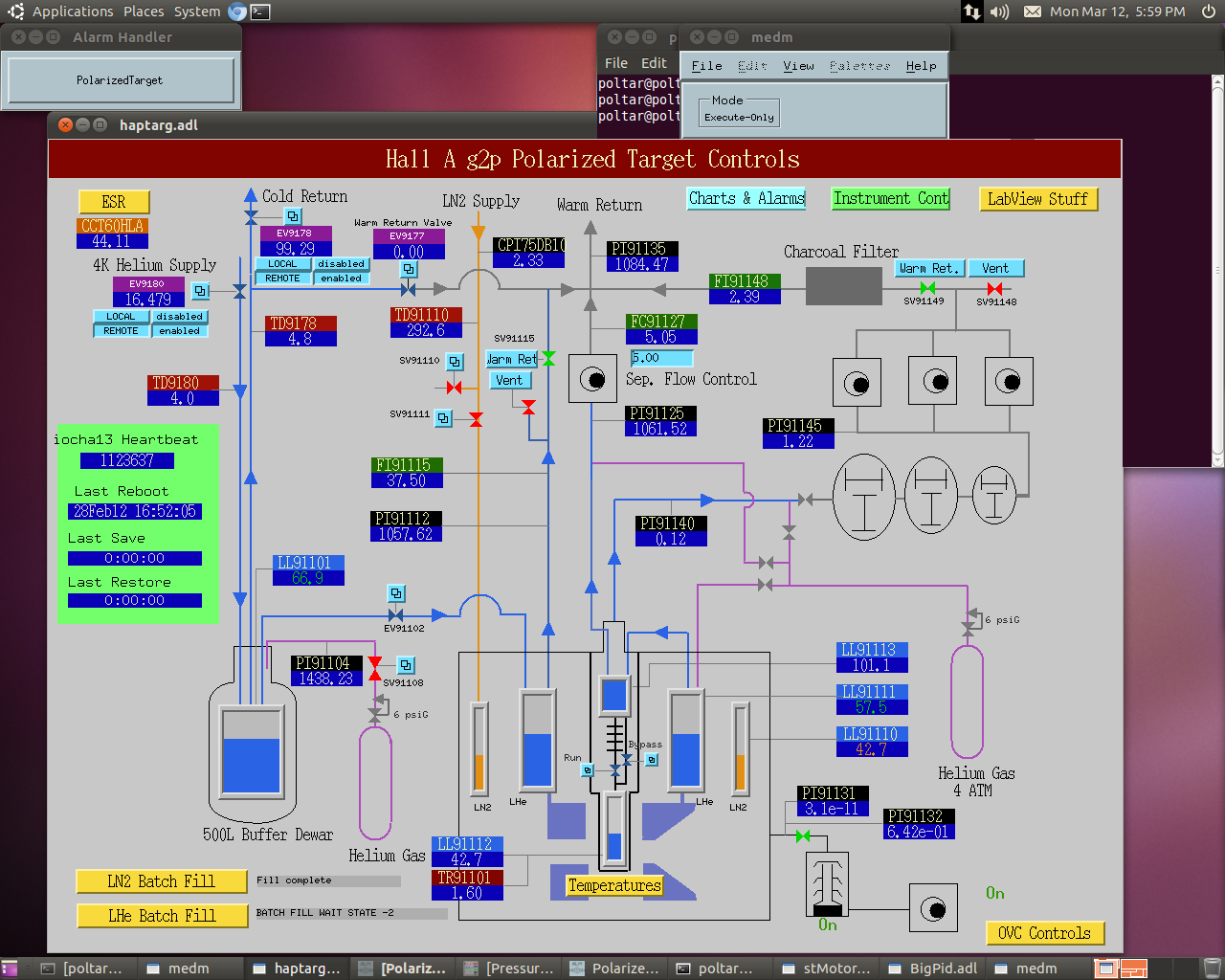Image resolution: width=1225 pixels, height=980 pixels.
Task: Open the Applications menu
Action: (73, 11)
